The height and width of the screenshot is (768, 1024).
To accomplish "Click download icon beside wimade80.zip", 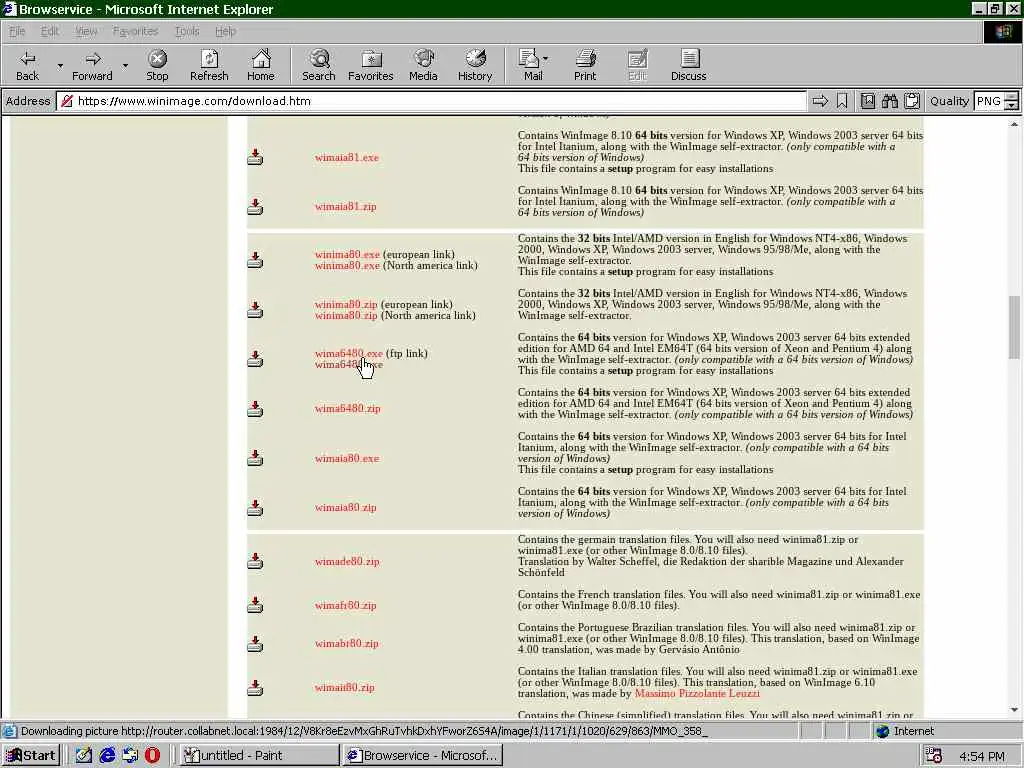I will (x=255, y=561).
